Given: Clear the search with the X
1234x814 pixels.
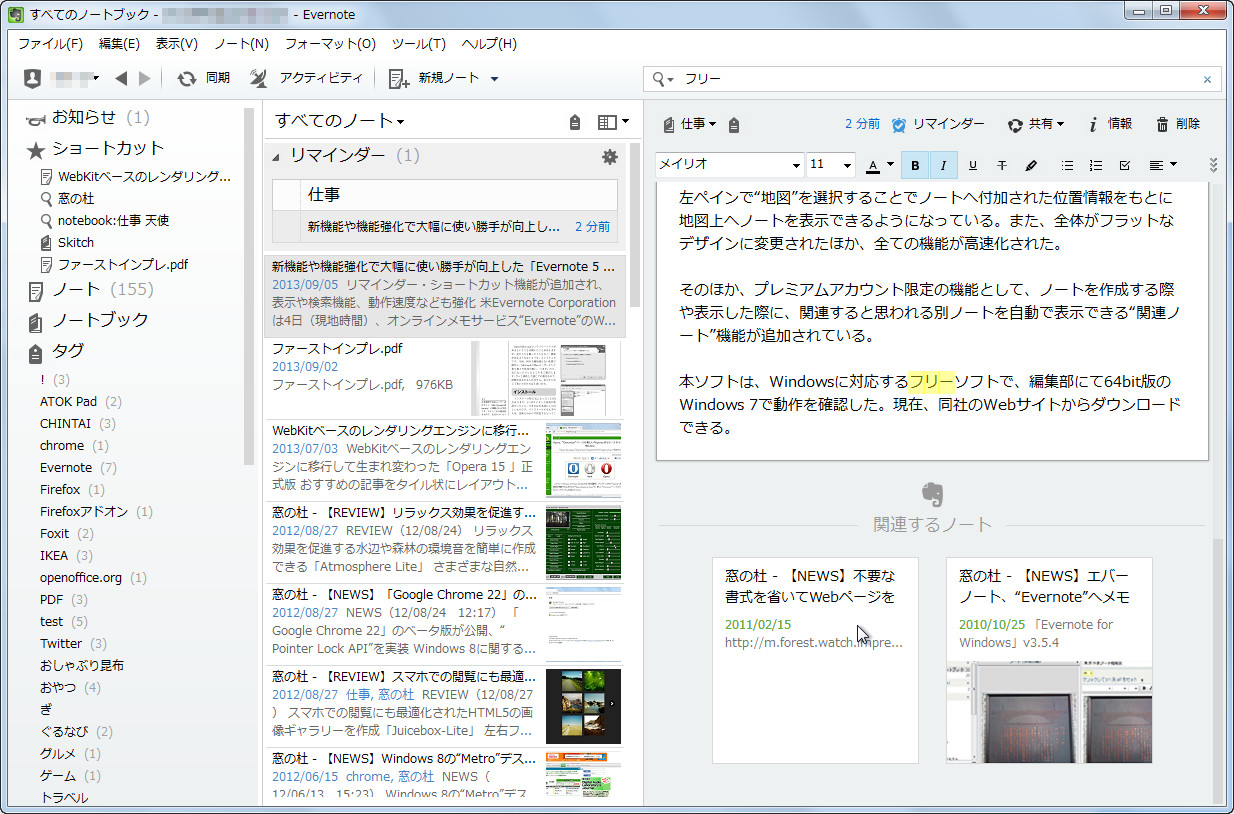Looking at the screenshot, I should coord(1207,79).
